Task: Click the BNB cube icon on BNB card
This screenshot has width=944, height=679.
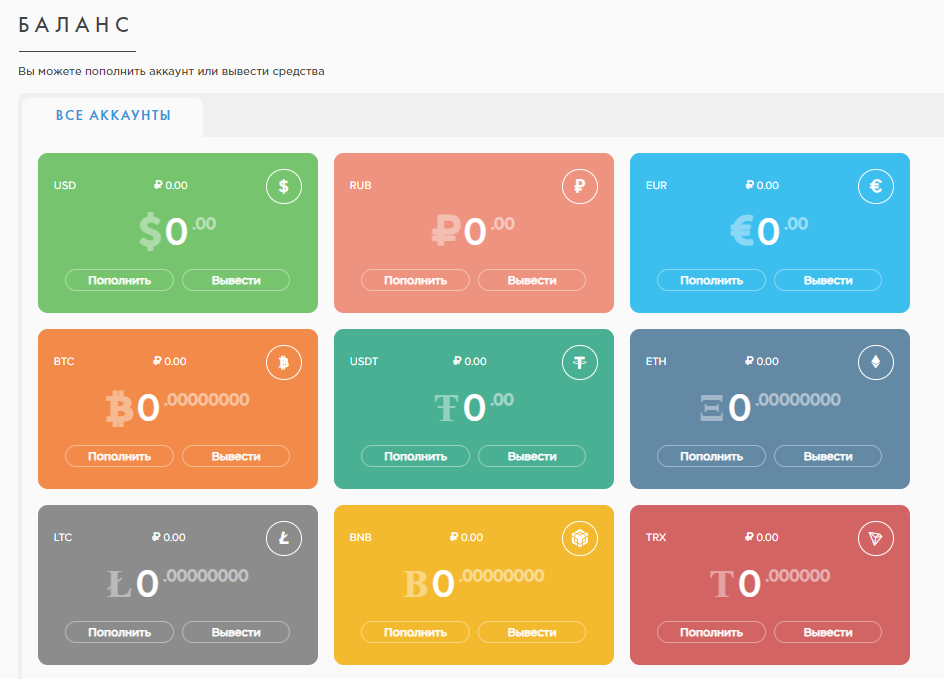Action: click(x=580, y=538)
